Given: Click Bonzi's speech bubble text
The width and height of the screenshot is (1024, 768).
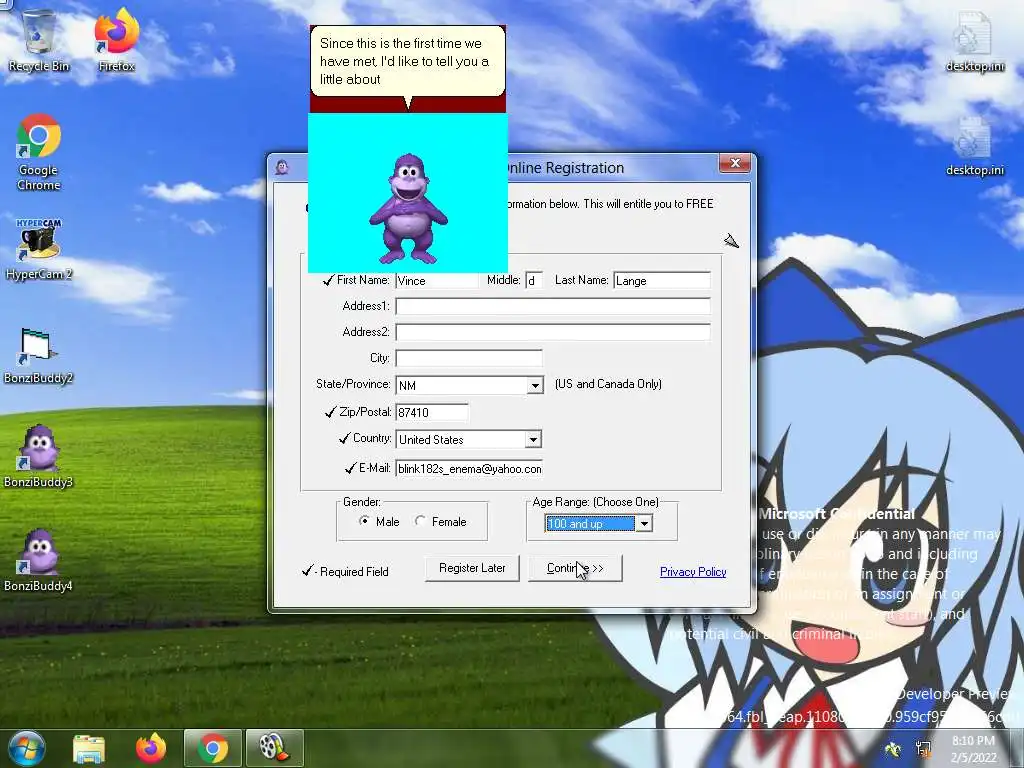Looking at the screenshot, I should tap(404, 61).
